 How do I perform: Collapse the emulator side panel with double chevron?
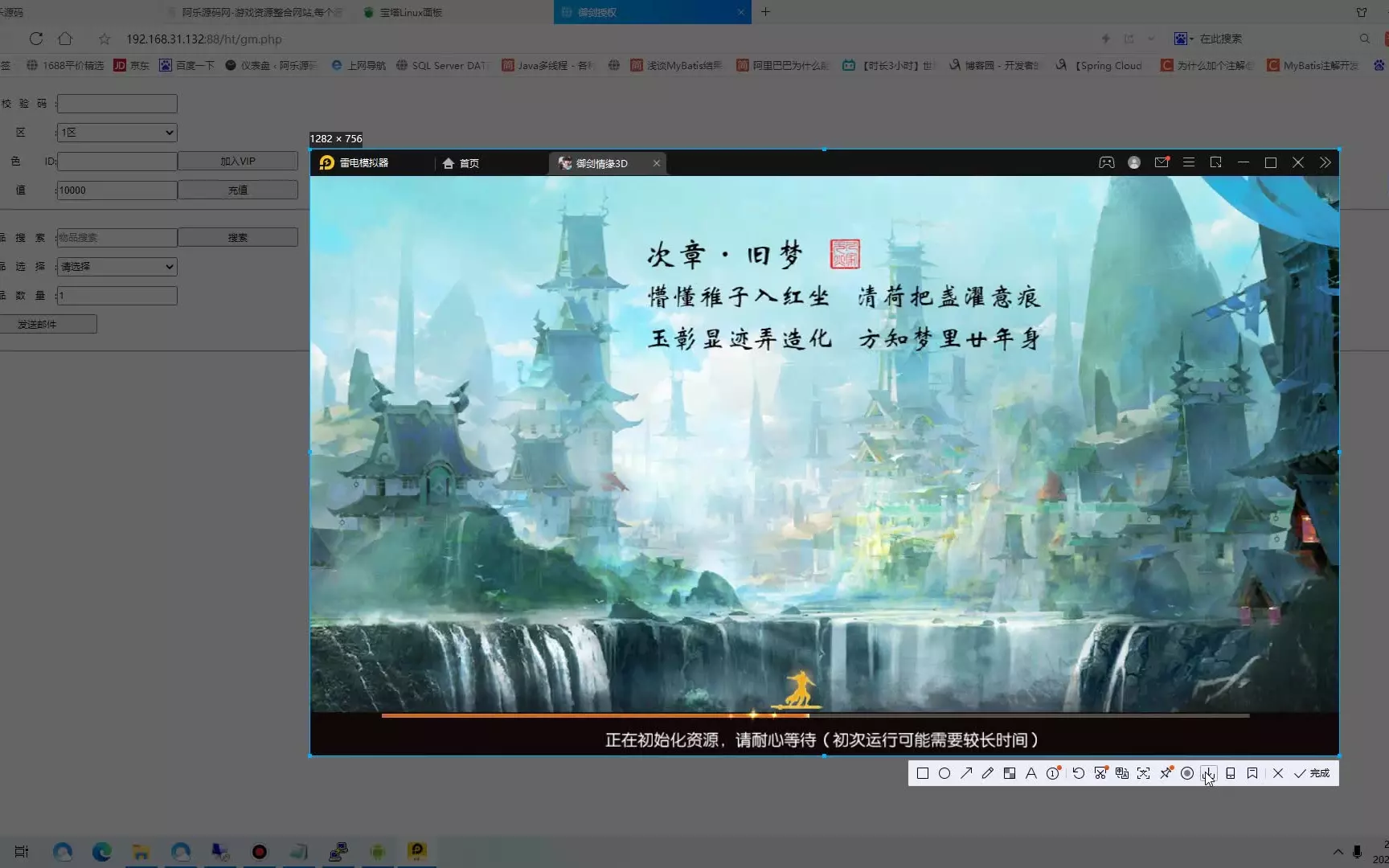click(x=1325, y=162)
